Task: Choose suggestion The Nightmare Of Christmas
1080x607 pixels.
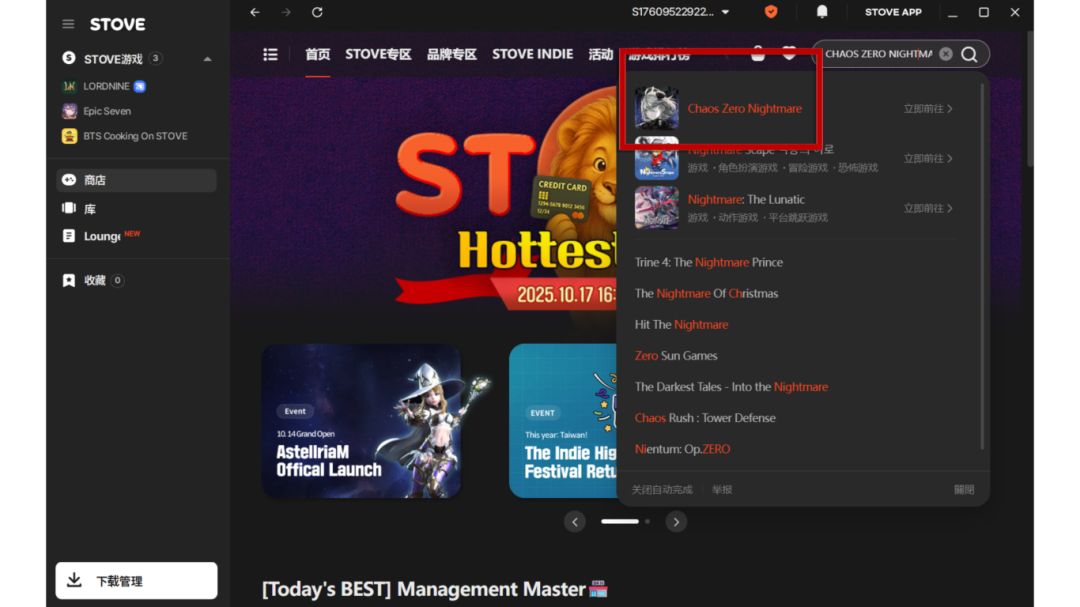Action: 706,294
